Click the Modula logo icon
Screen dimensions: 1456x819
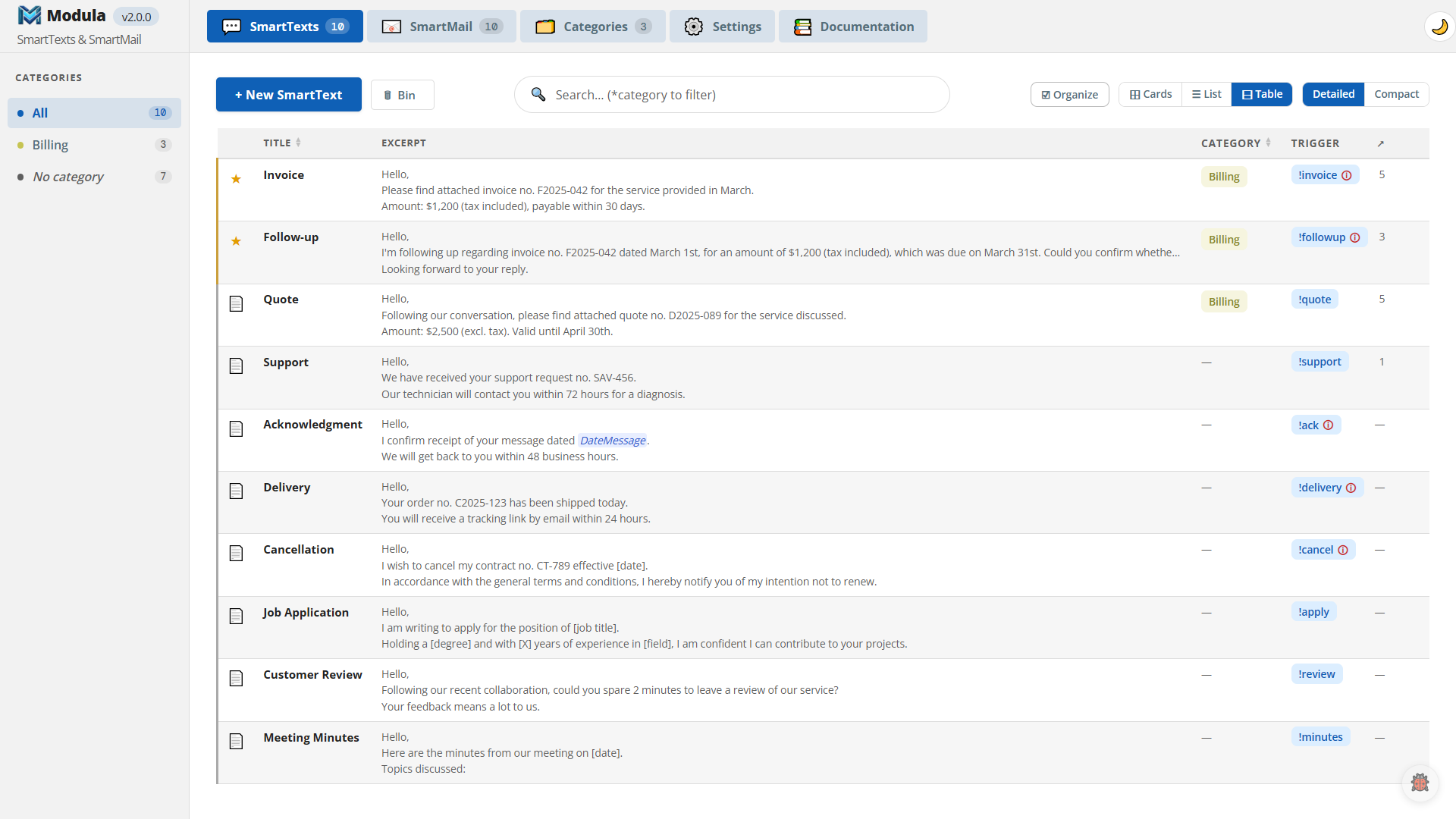[x=29, y=16]
